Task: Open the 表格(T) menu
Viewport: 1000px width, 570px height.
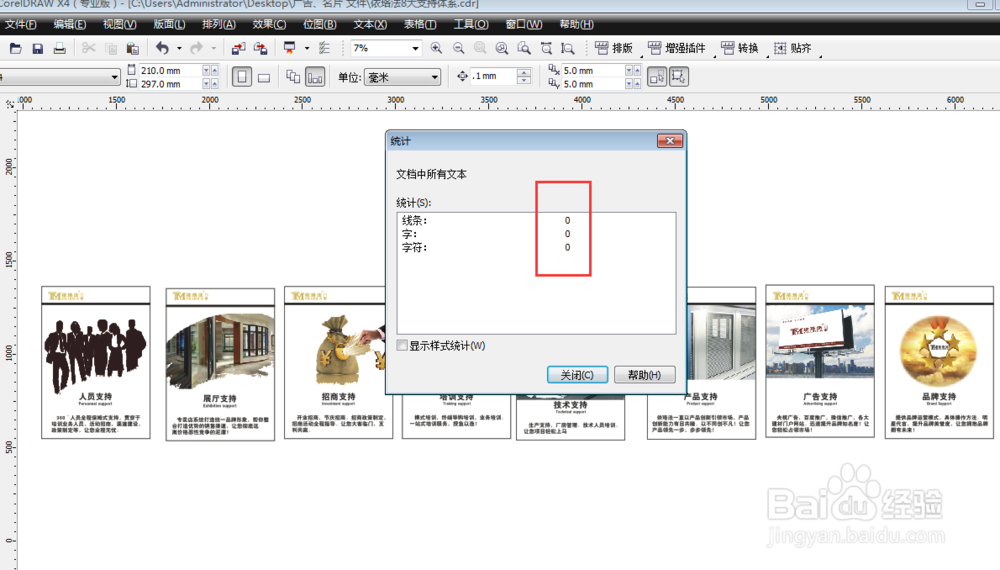Action: [x=420, y=24]
